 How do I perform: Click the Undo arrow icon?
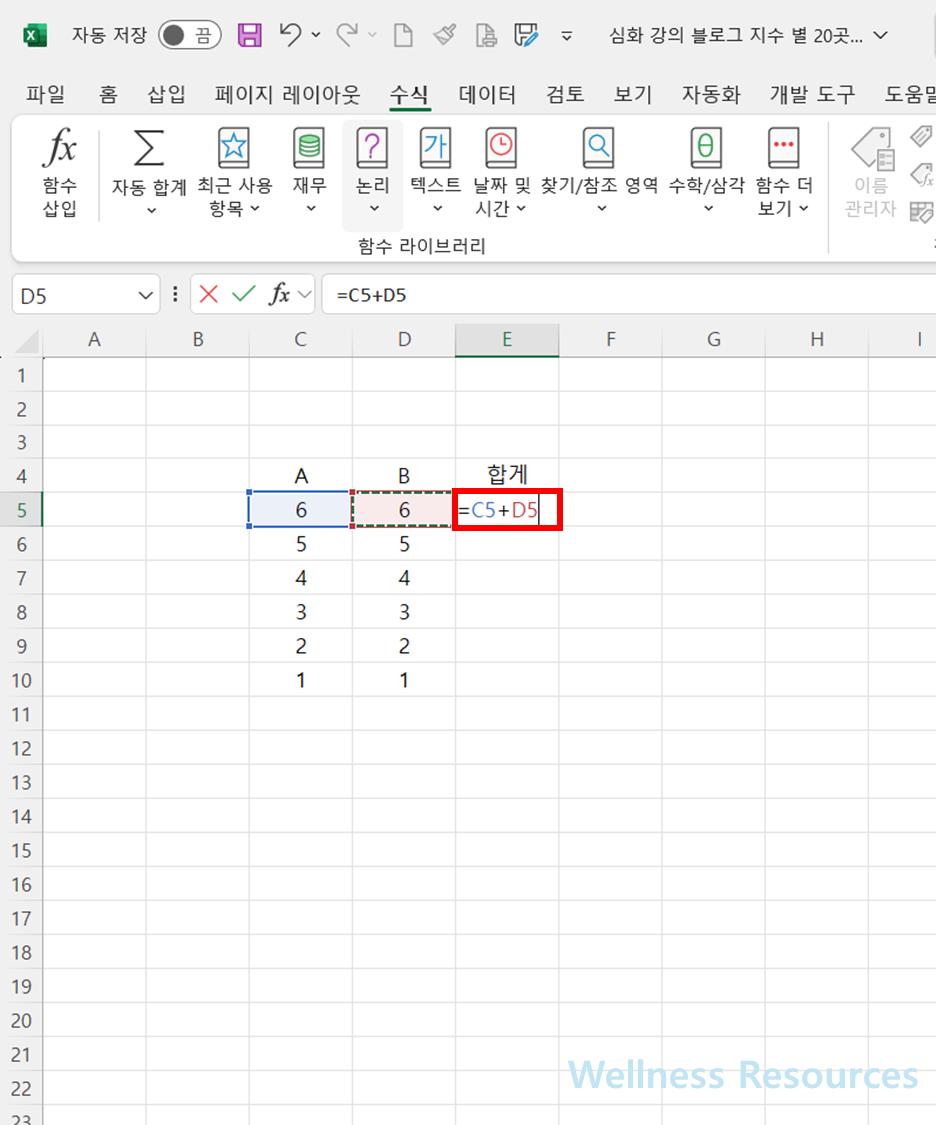point(291,34)
